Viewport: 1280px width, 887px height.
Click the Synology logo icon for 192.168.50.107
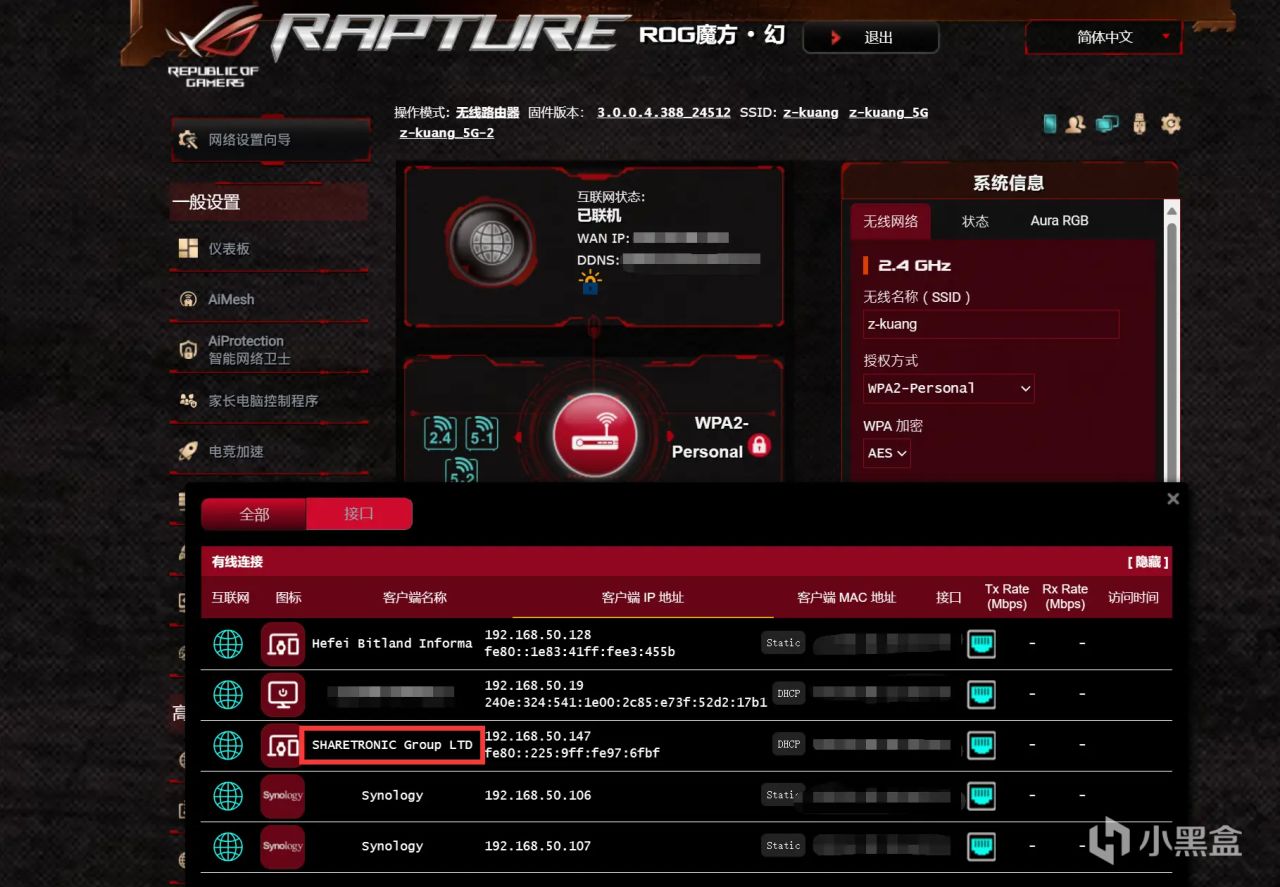(283, 846)
